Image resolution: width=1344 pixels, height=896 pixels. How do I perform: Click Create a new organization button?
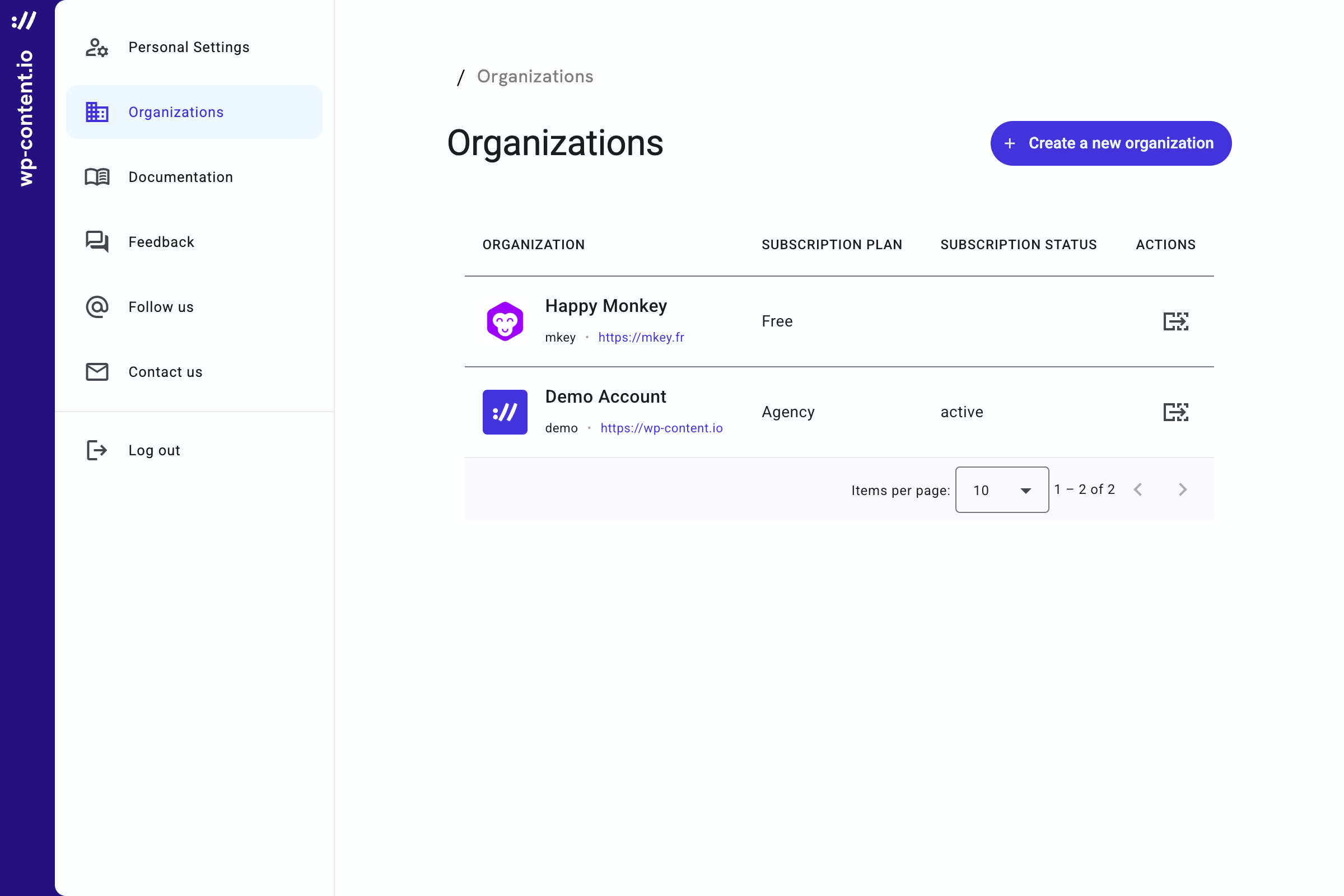(x=1110, y=143)
